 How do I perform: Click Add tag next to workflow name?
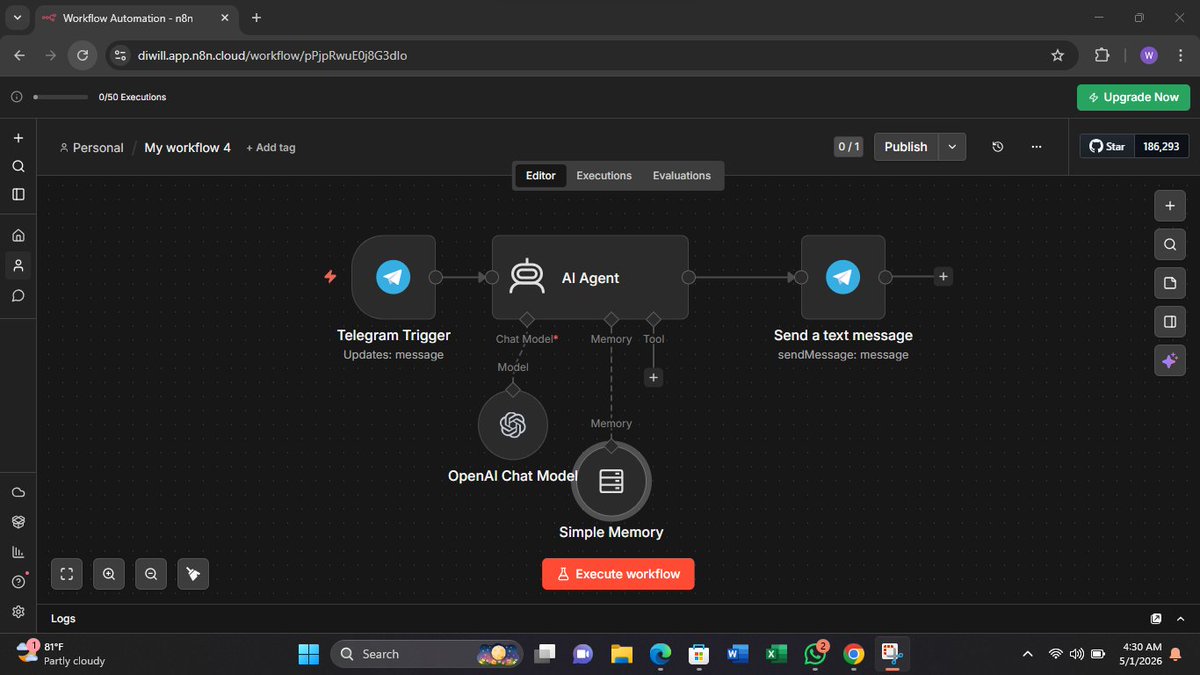click(271, 147)
